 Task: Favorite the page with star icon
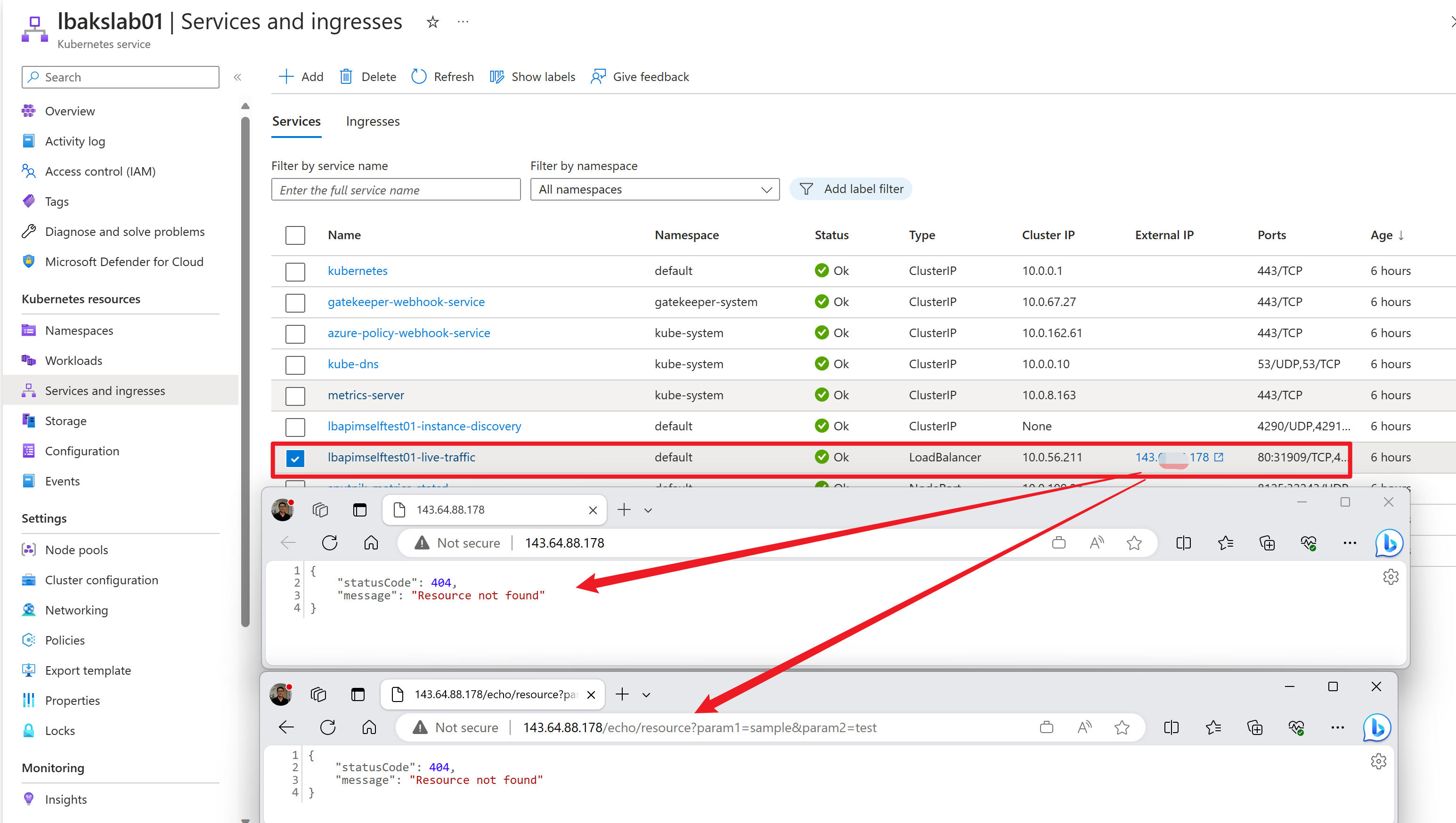pos(432,22)
